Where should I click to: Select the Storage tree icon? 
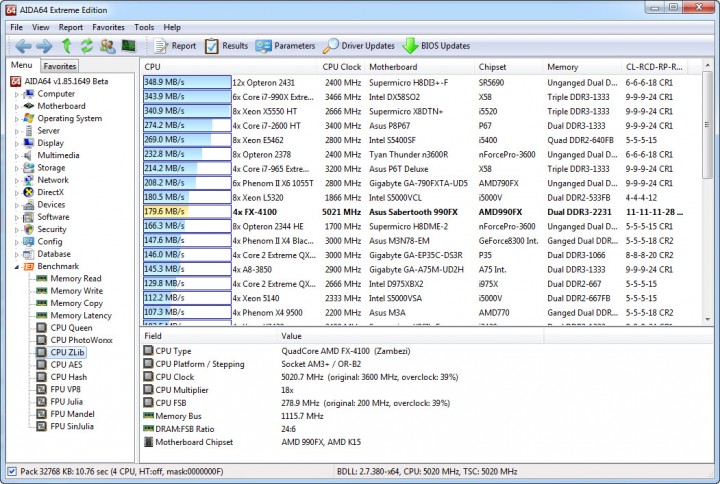29,168
